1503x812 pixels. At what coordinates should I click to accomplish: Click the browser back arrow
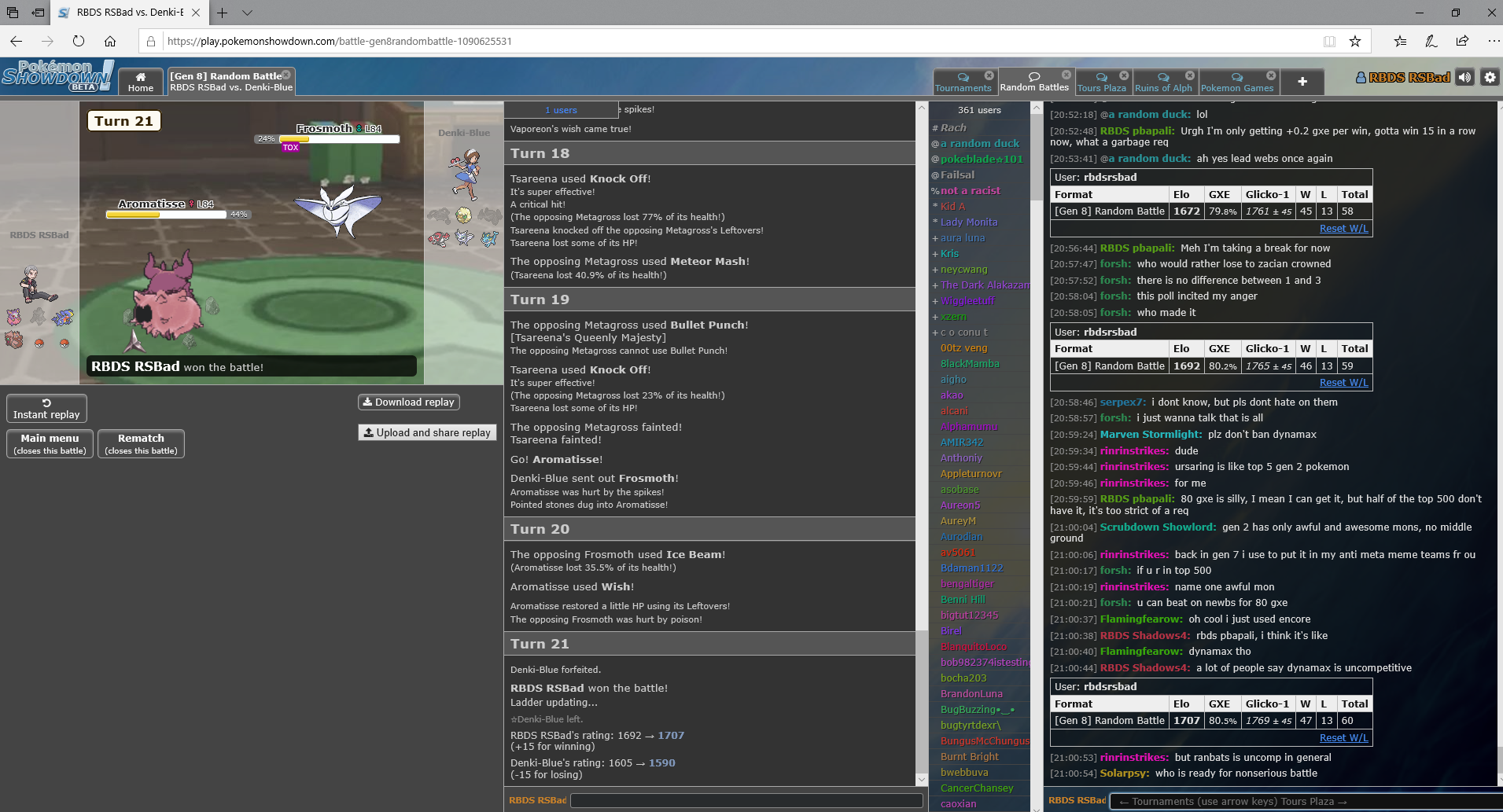[x=17, y=41]
